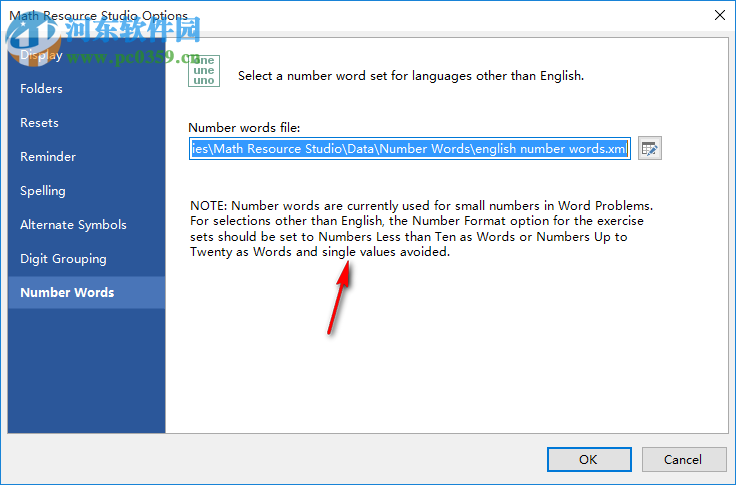Screen dimensions: 736x485
Task: Click the browse number words file icon
Action: pos(650,148)
